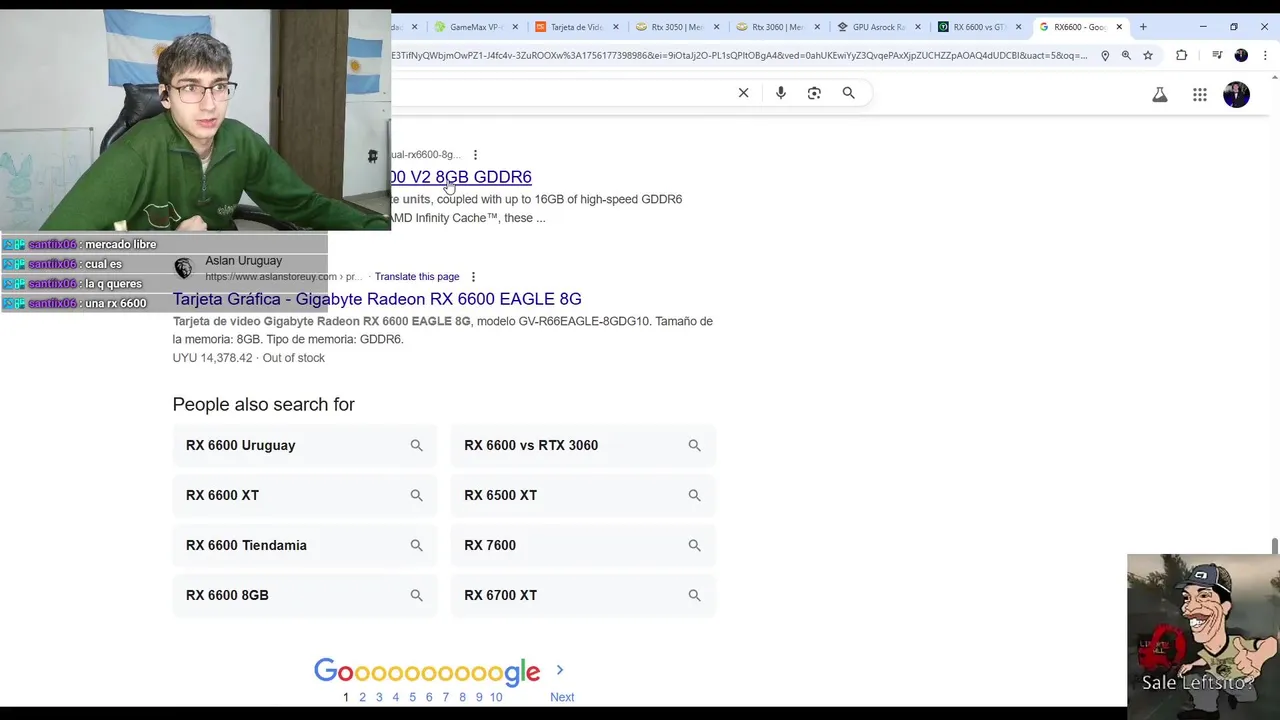This screenshot has height=720, width=1280.
Task: Open a new browser tab
Action: (x=1143, y=27)
